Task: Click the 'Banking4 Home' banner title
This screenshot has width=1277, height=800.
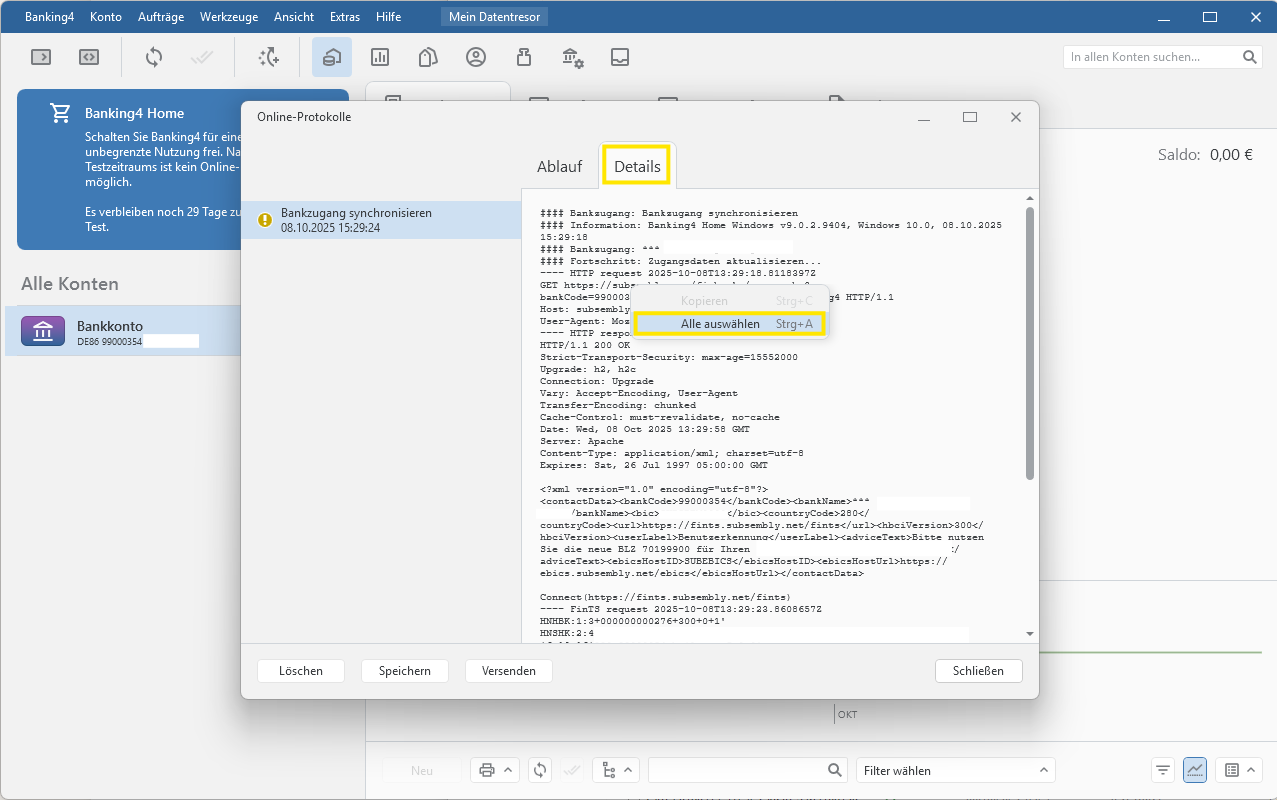Action: tap(134, 113)
